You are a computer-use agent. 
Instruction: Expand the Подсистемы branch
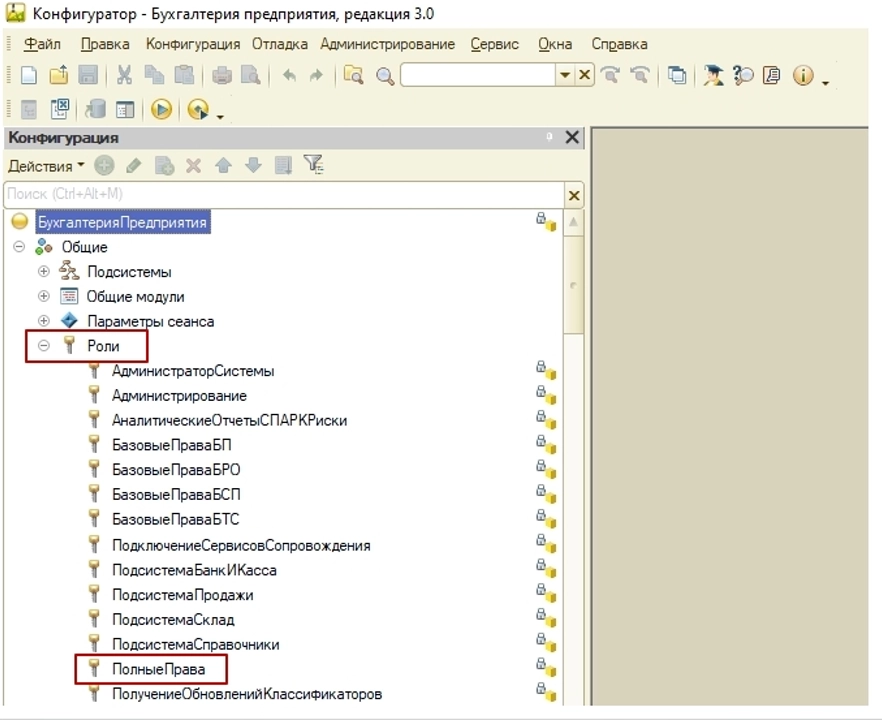tap(43, 271)
